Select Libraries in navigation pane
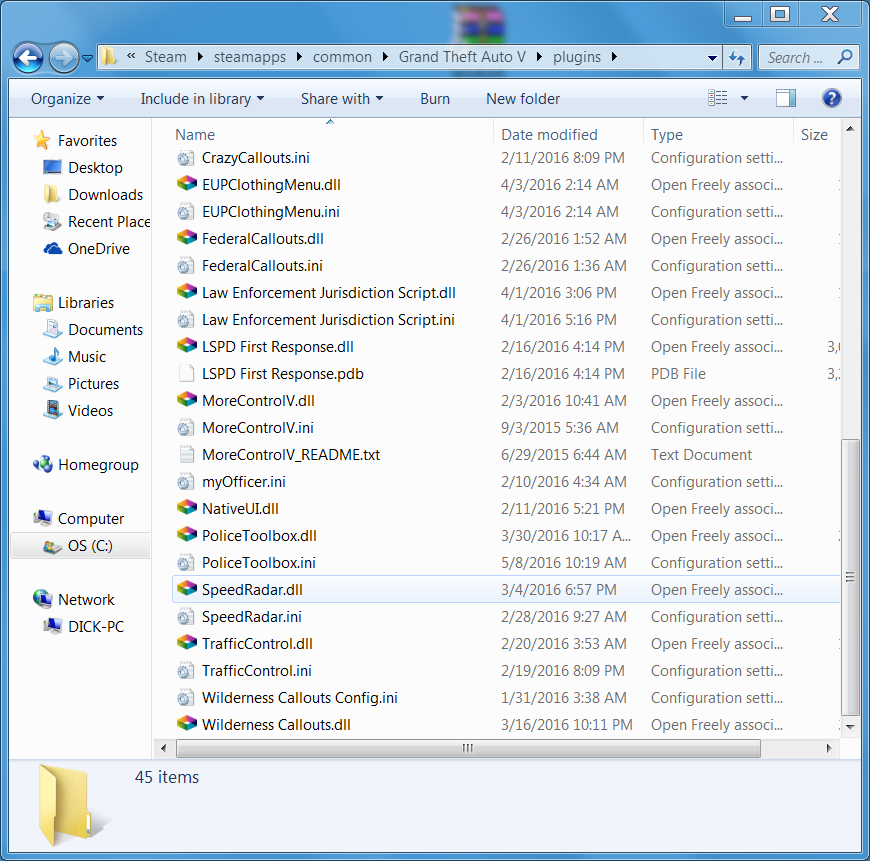 click(73, 302)
